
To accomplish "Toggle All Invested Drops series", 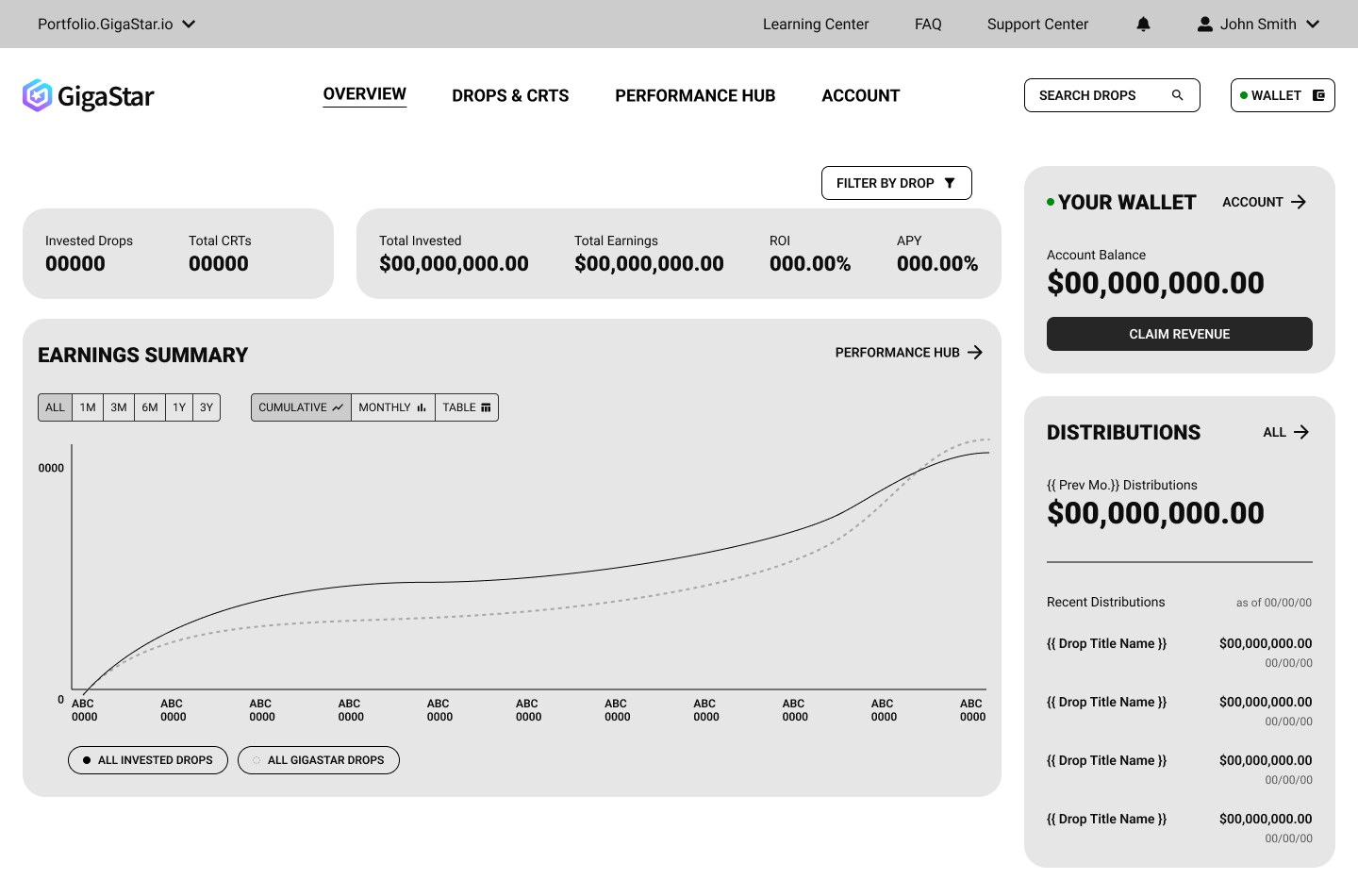I will click(148, 760).
